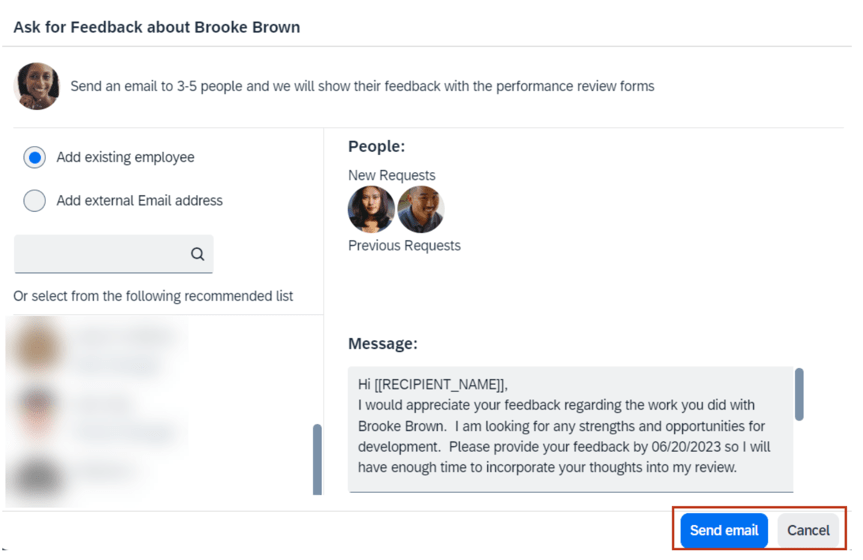
Task: Select the woman's avatar under New Requests
Action: click(x=371, y=210)
